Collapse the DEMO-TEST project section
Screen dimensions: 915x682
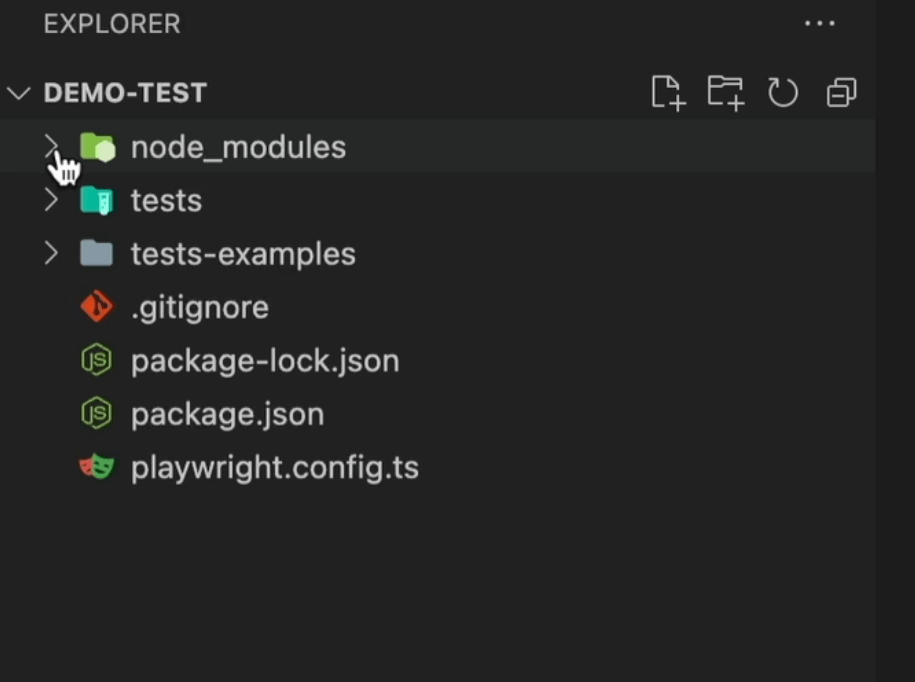pyautogui.click(x=19, y=93)
